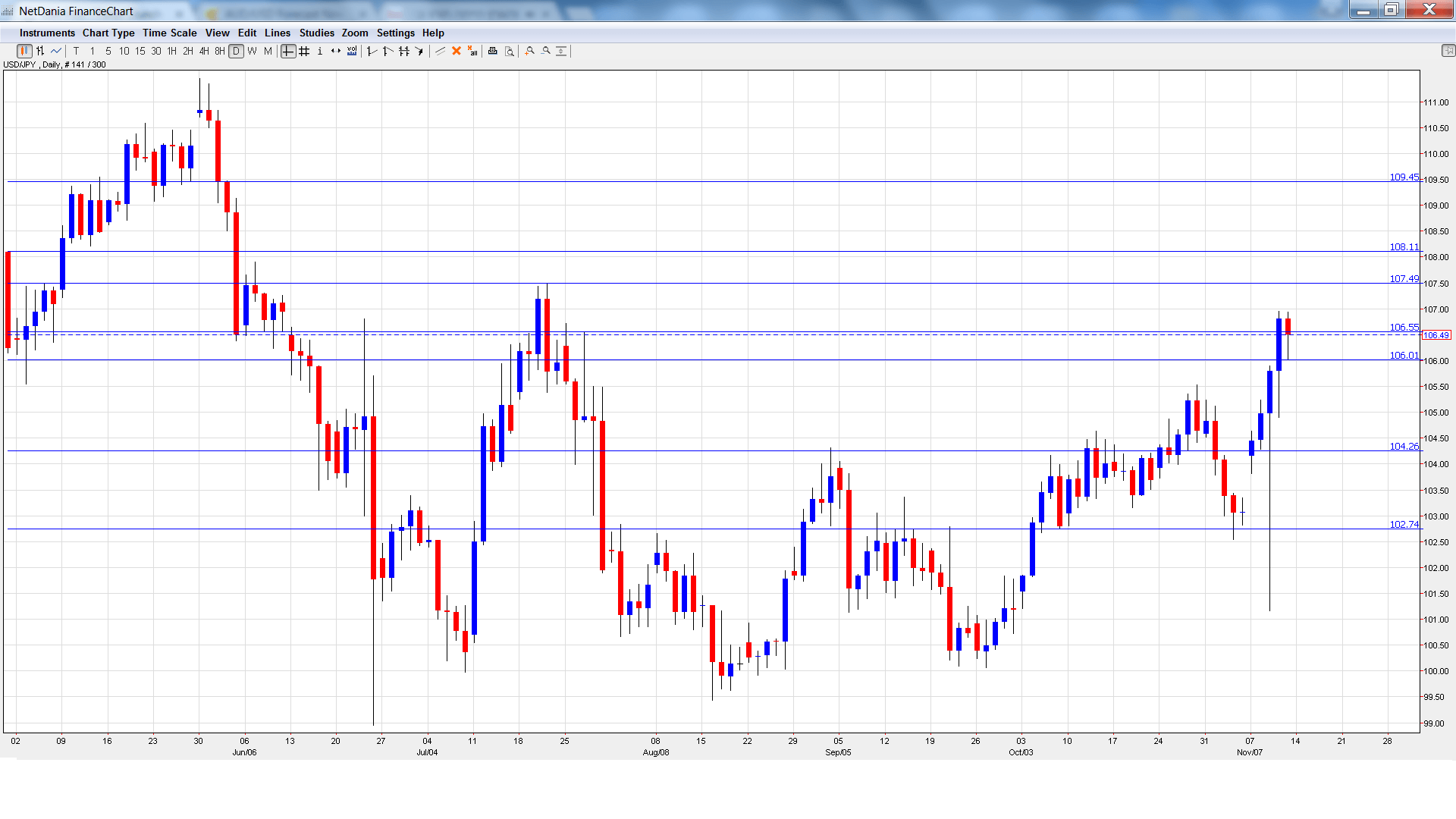
Task: Click the delete all lines icon
Action: click(x=472, y=51)
